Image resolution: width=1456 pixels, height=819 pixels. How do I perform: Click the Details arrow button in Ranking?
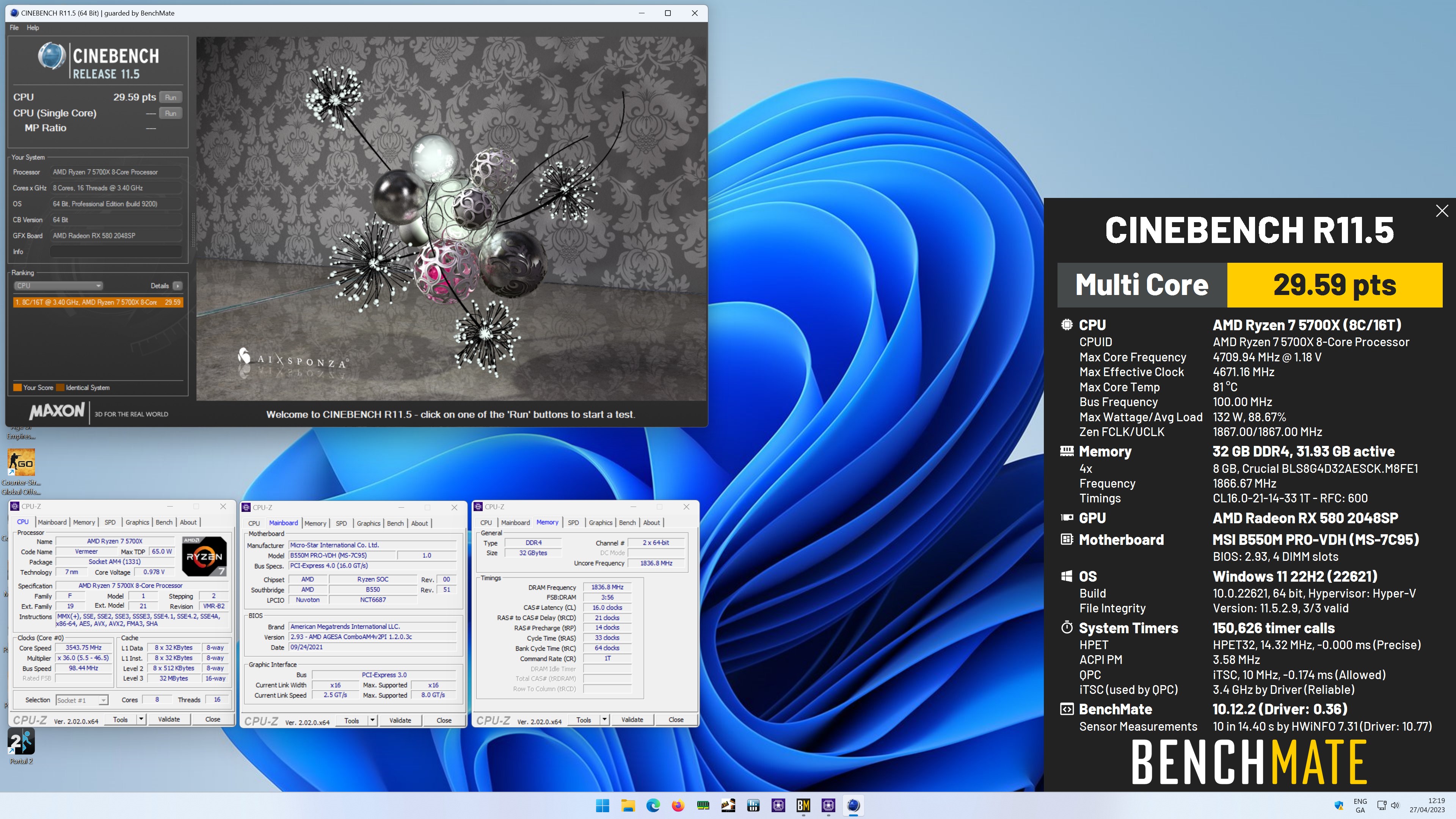[x=177, y=286]
